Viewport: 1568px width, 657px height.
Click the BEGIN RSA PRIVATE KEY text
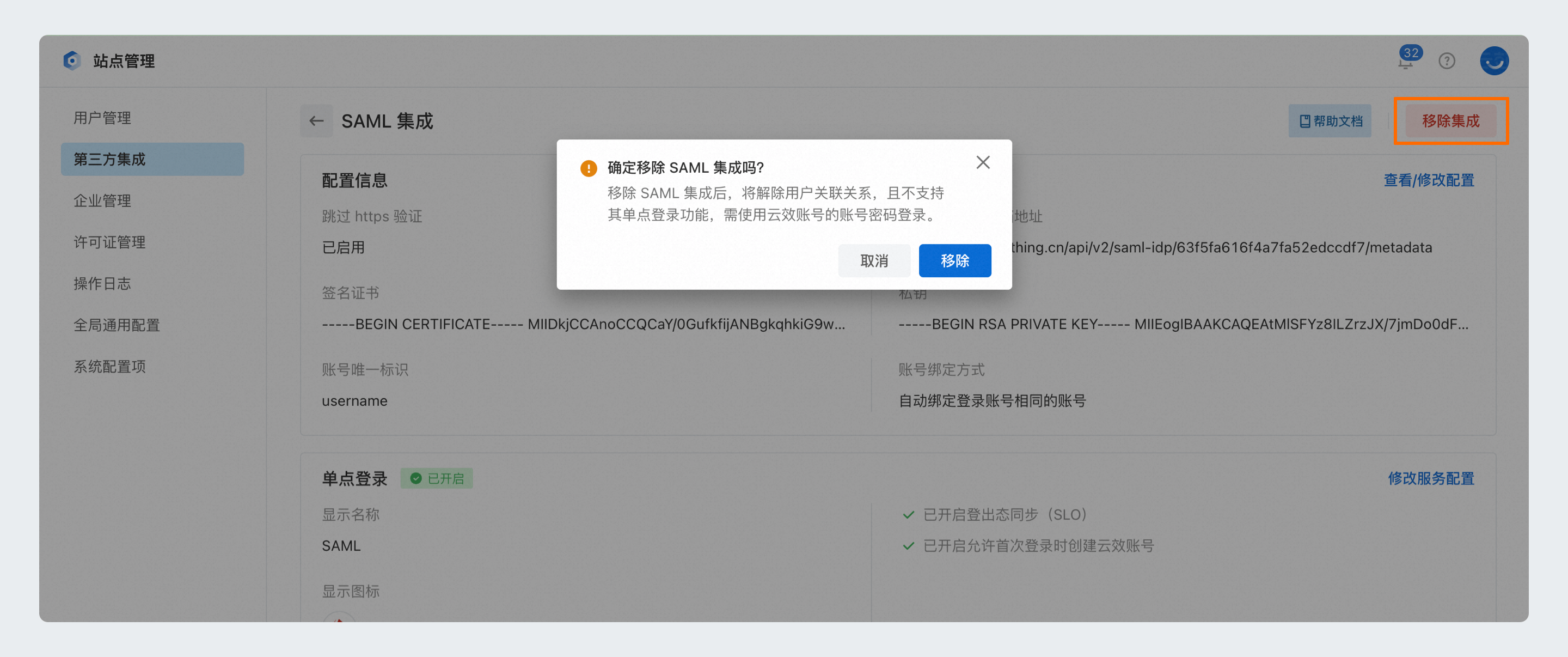tap(1183, 325)
